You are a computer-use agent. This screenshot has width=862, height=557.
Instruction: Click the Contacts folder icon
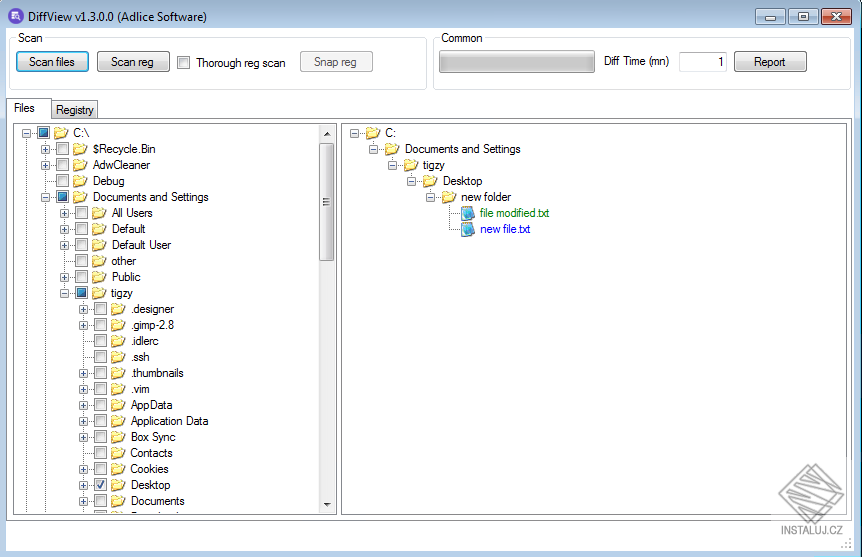118,453
